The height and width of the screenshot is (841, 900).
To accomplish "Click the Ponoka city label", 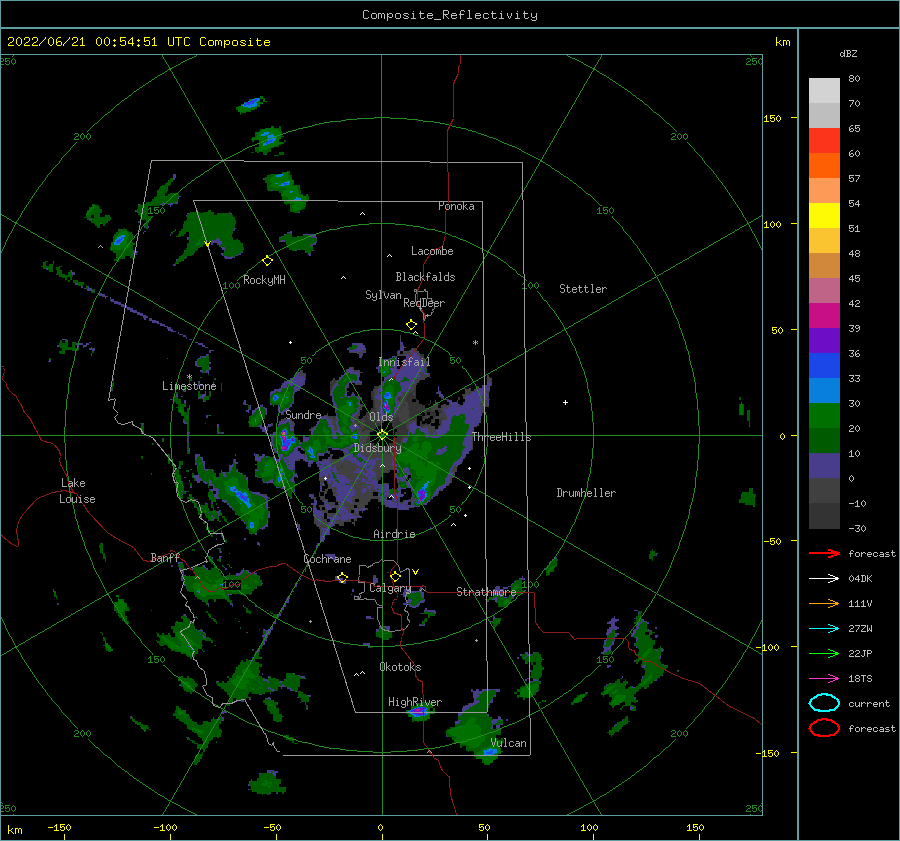I will (456, 206).
